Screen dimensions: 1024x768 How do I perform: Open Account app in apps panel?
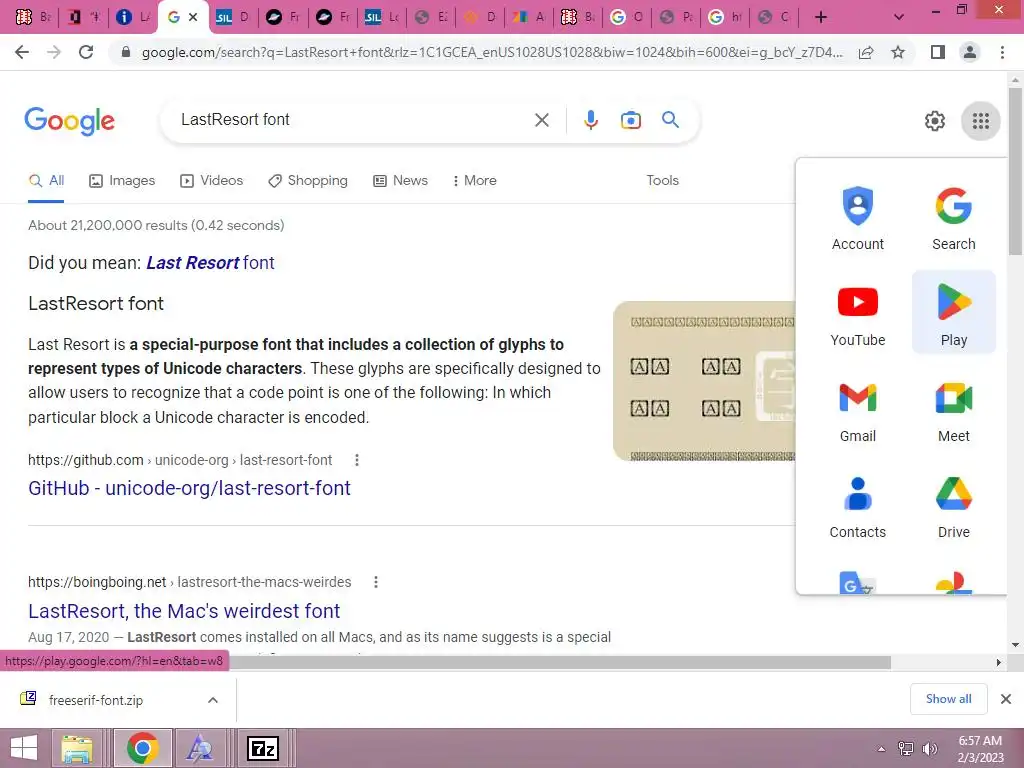[x=857, y=219]
